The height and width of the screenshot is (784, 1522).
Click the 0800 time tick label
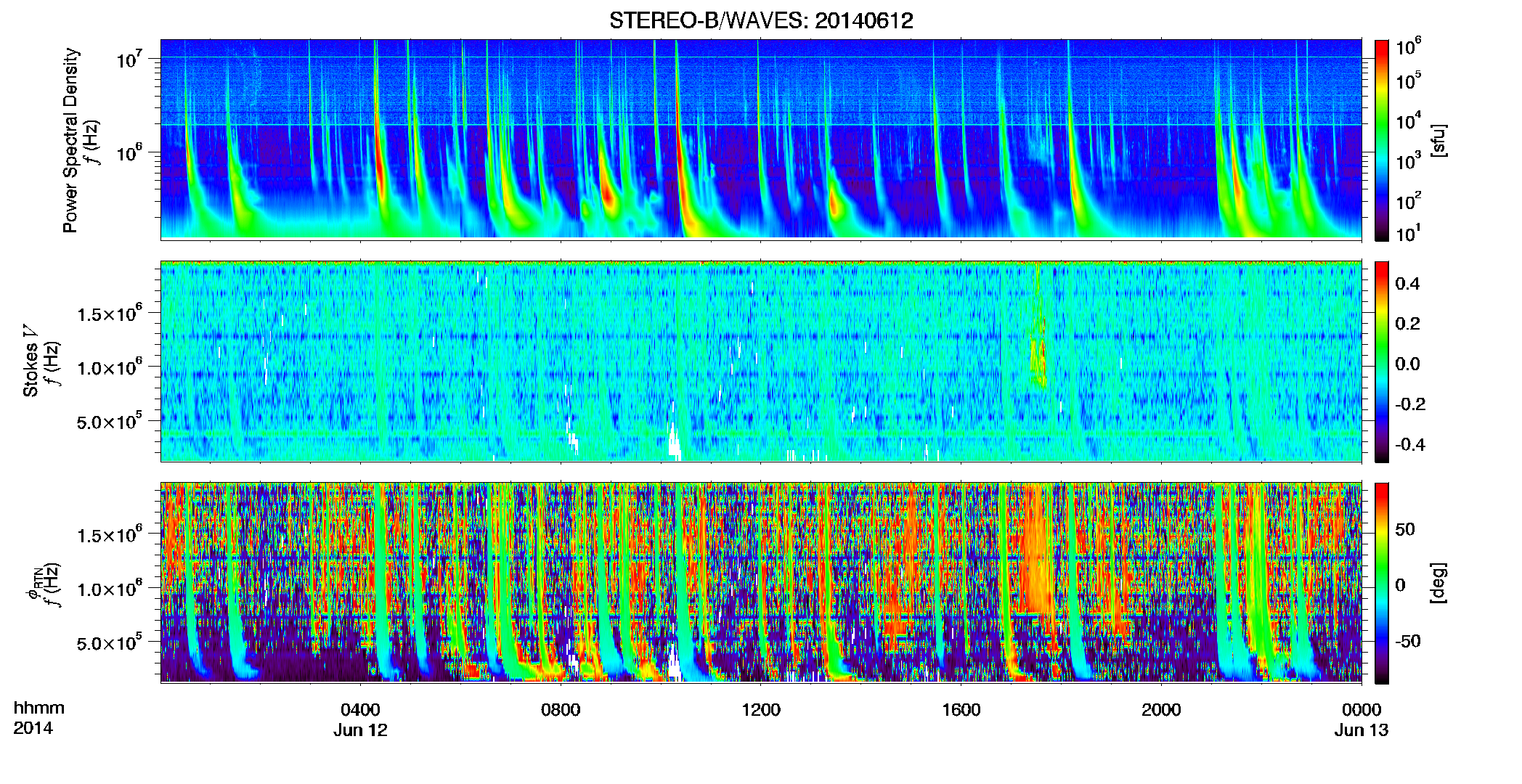tap(561, 709)
